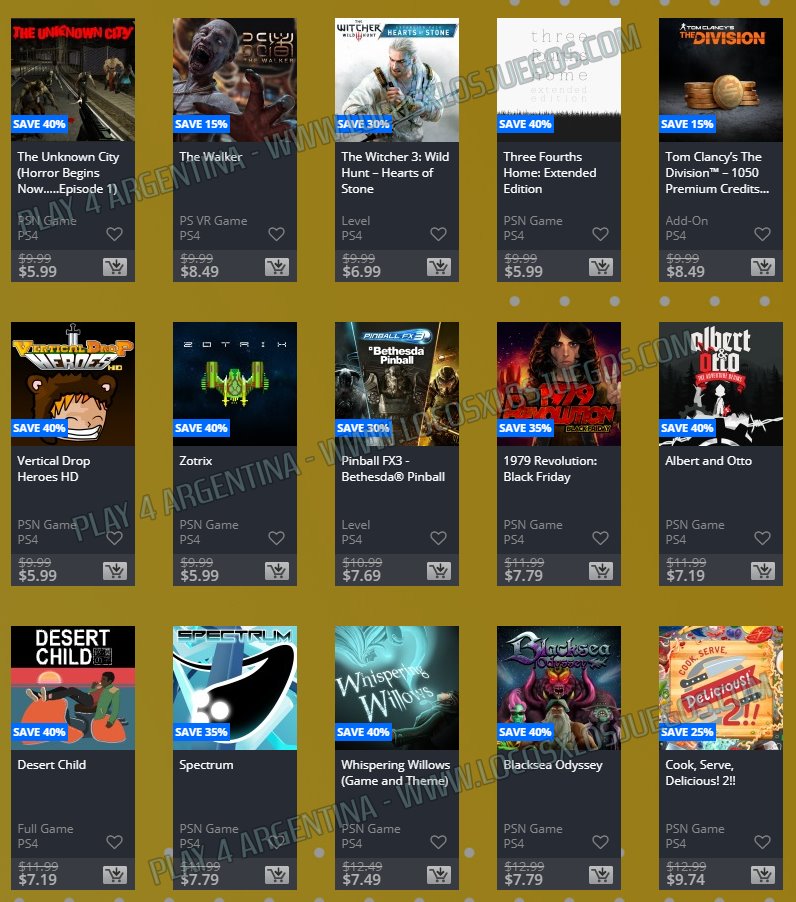The image size is (796, 902).
Task: Add Cook, Serve, Delicious! 2 to cart
Action: pos(763,875)
